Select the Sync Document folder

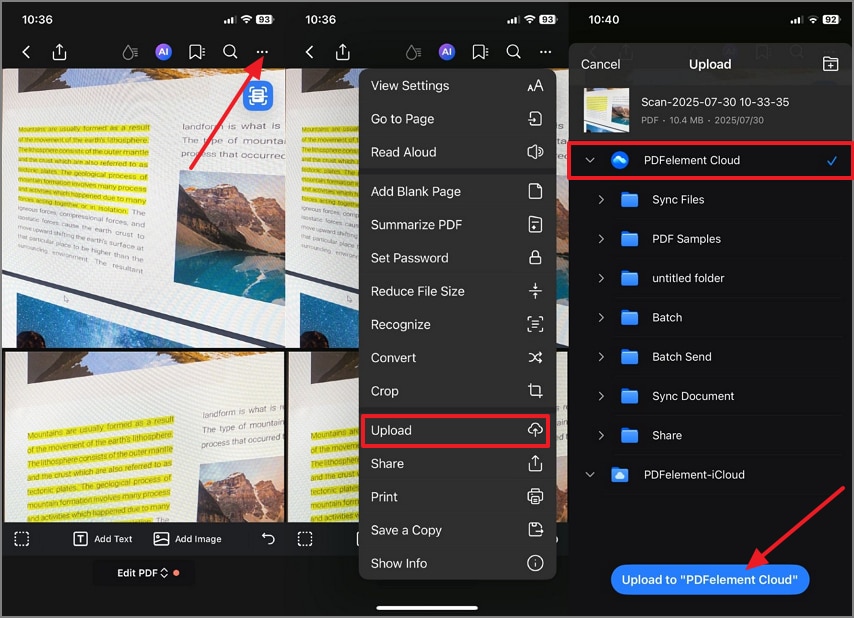710,396
